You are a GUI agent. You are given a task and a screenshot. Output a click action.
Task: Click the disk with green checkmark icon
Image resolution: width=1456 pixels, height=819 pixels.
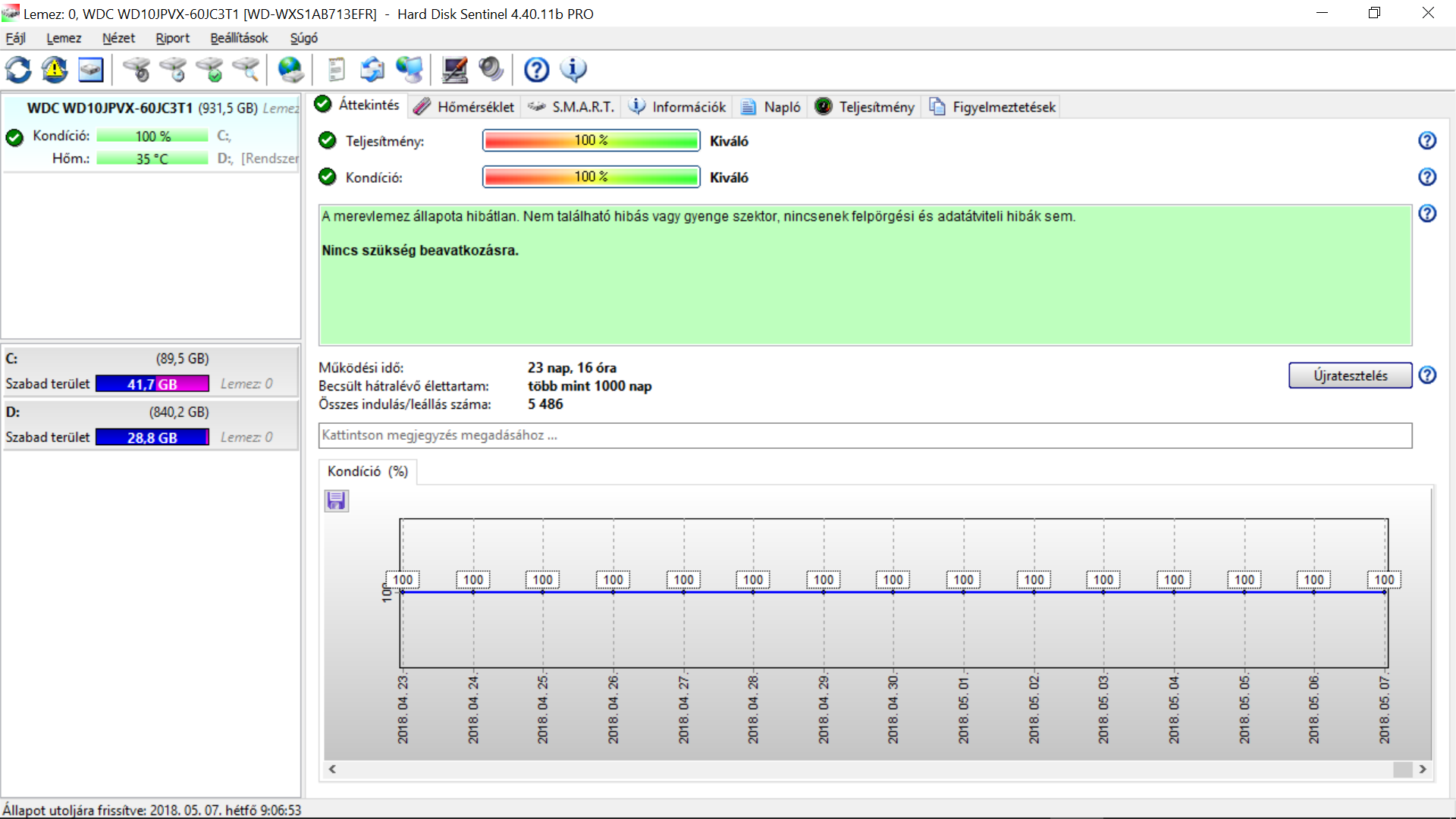[x=209, y=70]
